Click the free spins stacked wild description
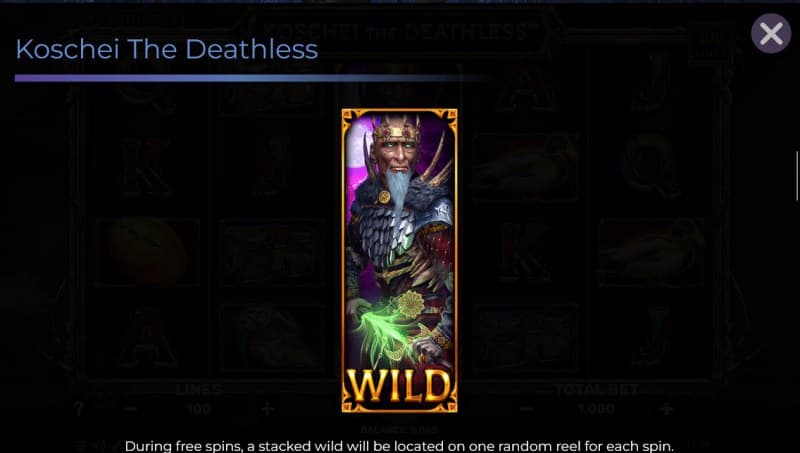The image size is (800, 453). tap(399, 446)
